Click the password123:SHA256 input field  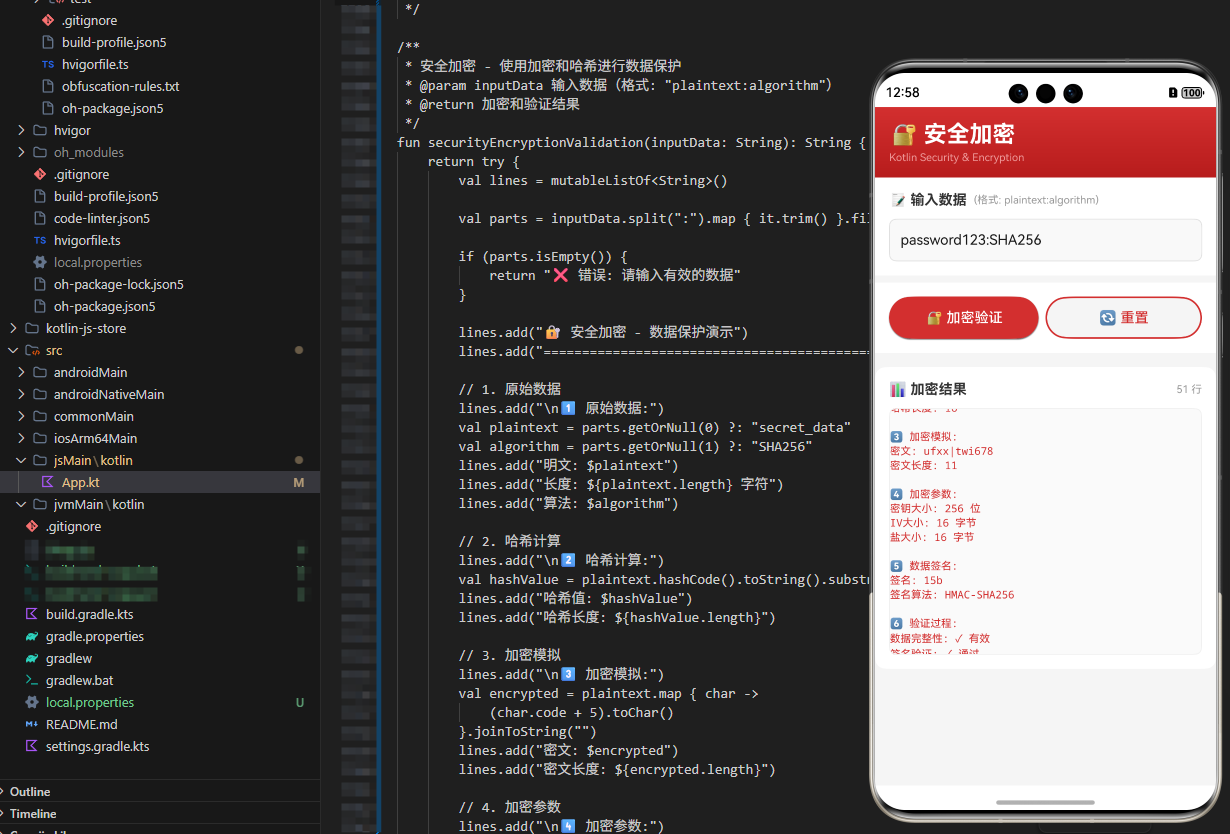[1044, 240]
